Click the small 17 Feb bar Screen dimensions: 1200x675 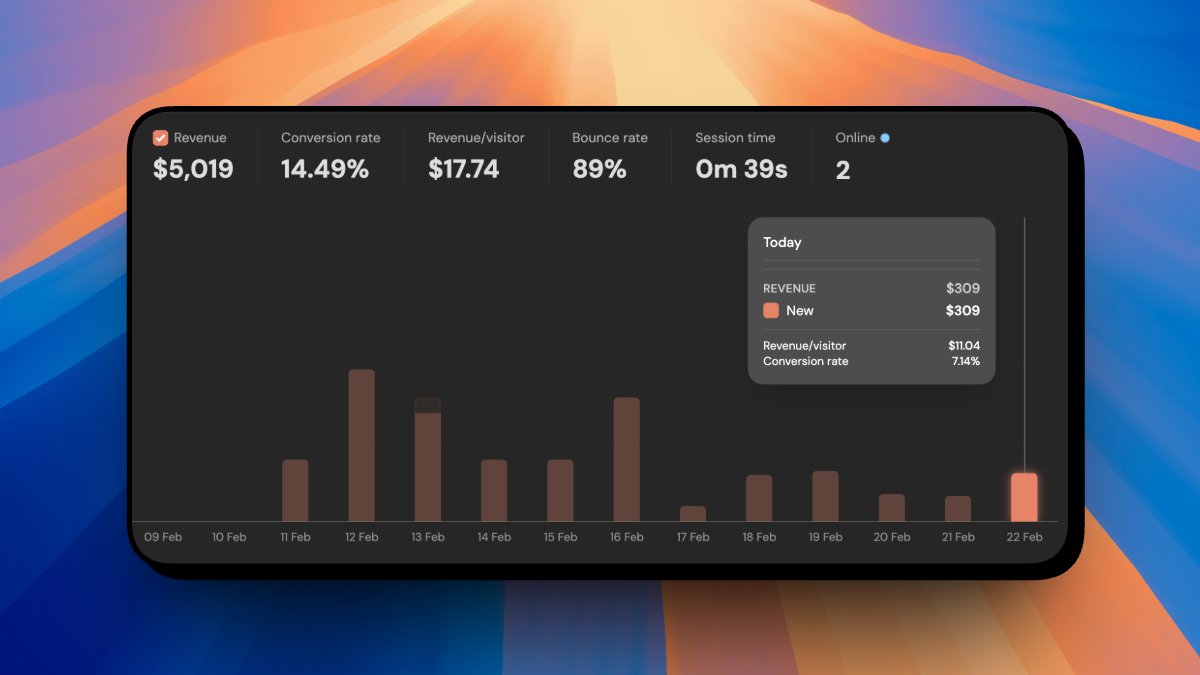click(x=693, y=515)
